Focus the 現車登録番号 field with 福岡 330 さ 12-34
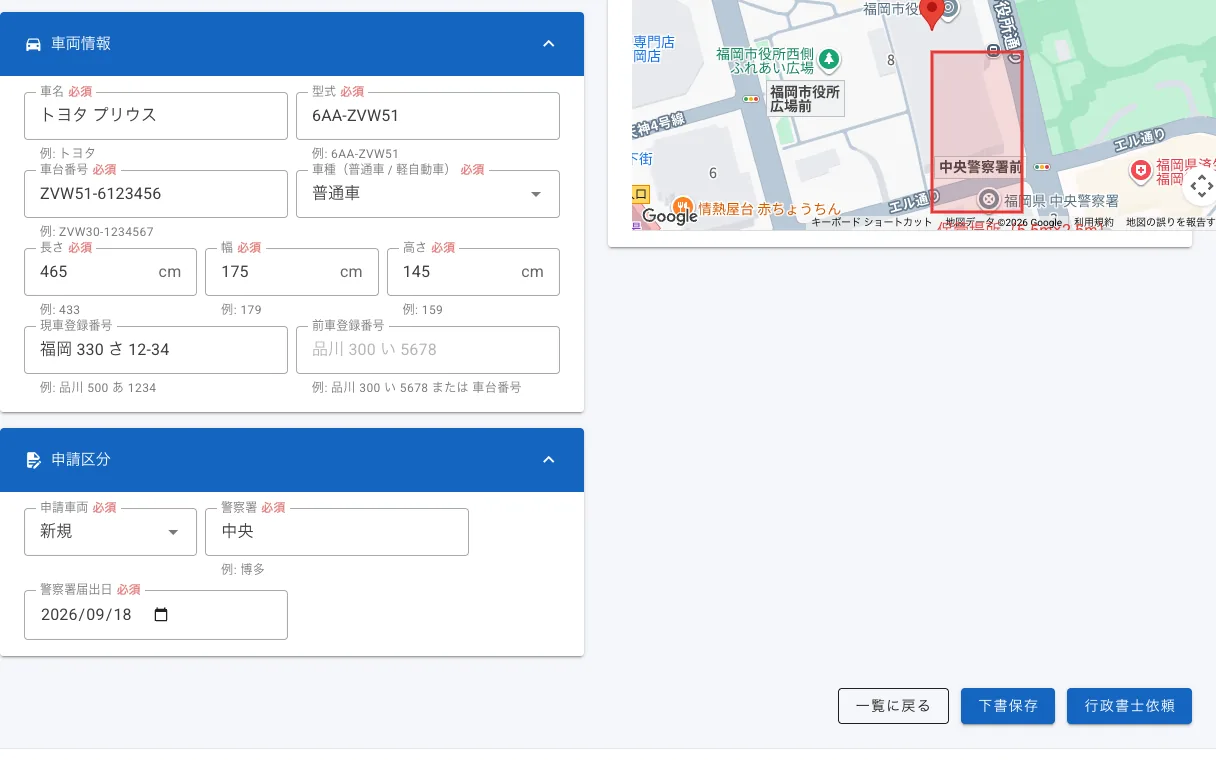Image resolution: width=1216 pixels, height=760 pixels. point(156,350)
